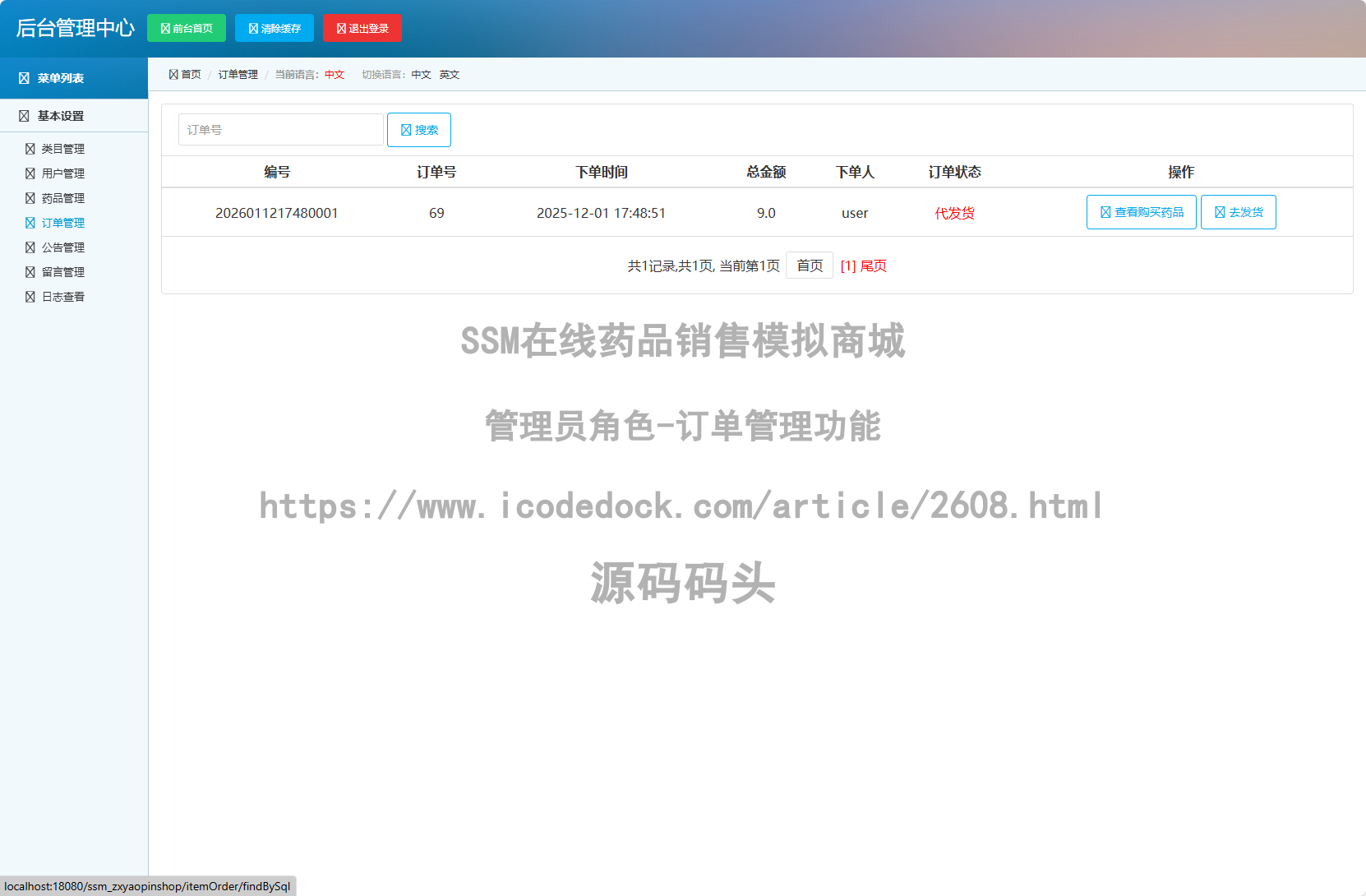Open 订单管理 breadcrumb item
The width and height of the screenshot is (1366, 896).
238,73
